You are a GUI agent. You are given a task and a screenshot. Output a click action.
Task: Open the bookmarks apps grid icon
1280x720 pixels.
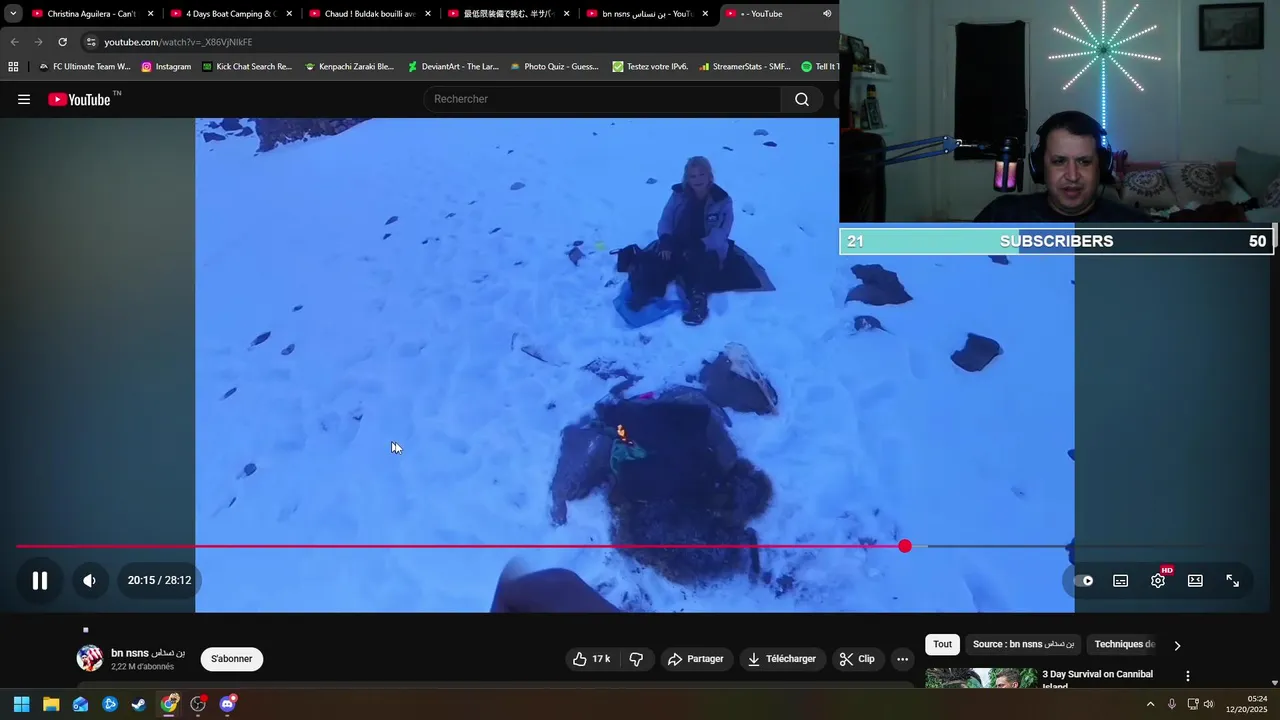13,67
